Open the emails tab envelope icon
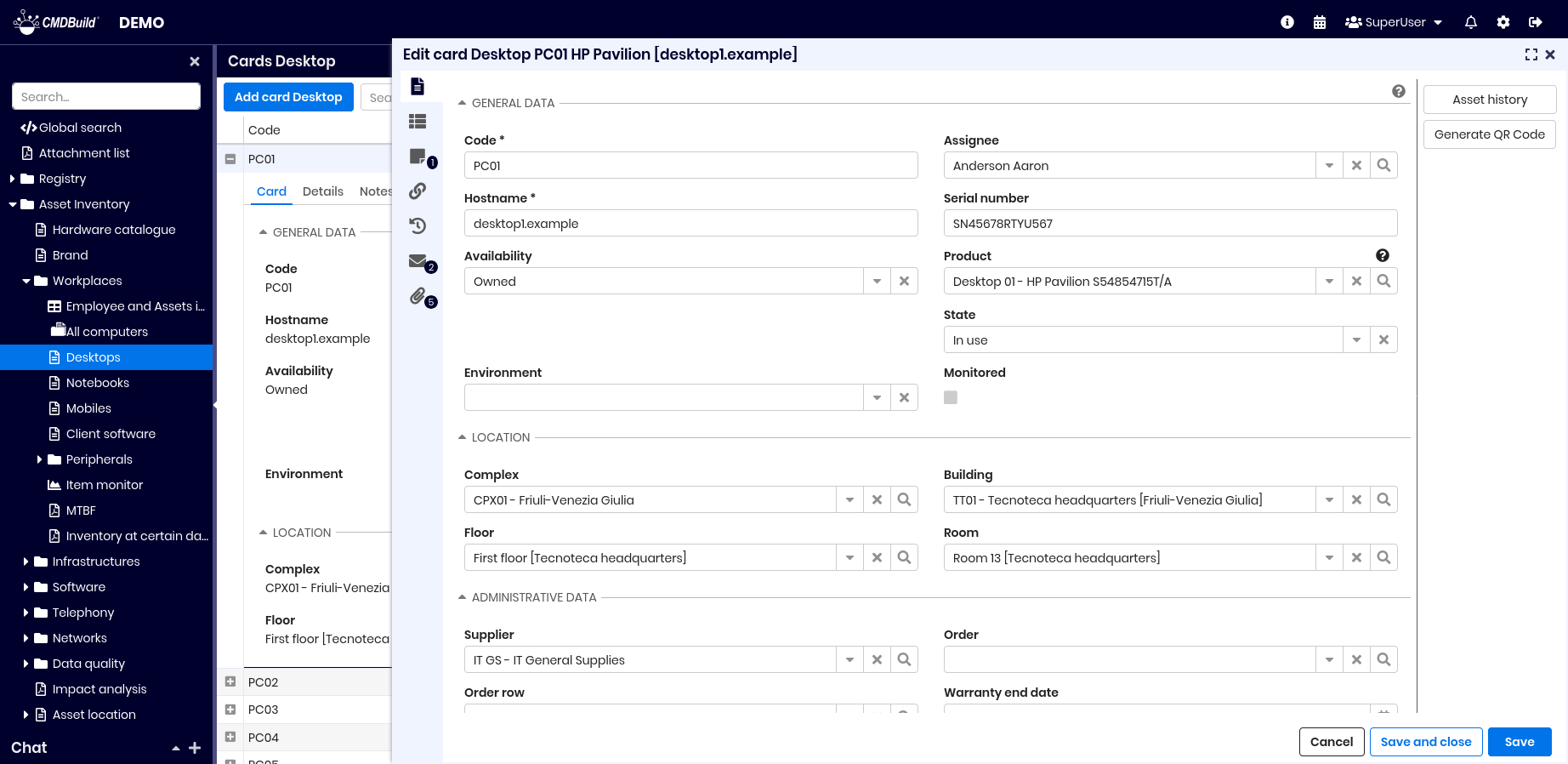The height and width of the screenshot is (764, 1568). [418, 261]
